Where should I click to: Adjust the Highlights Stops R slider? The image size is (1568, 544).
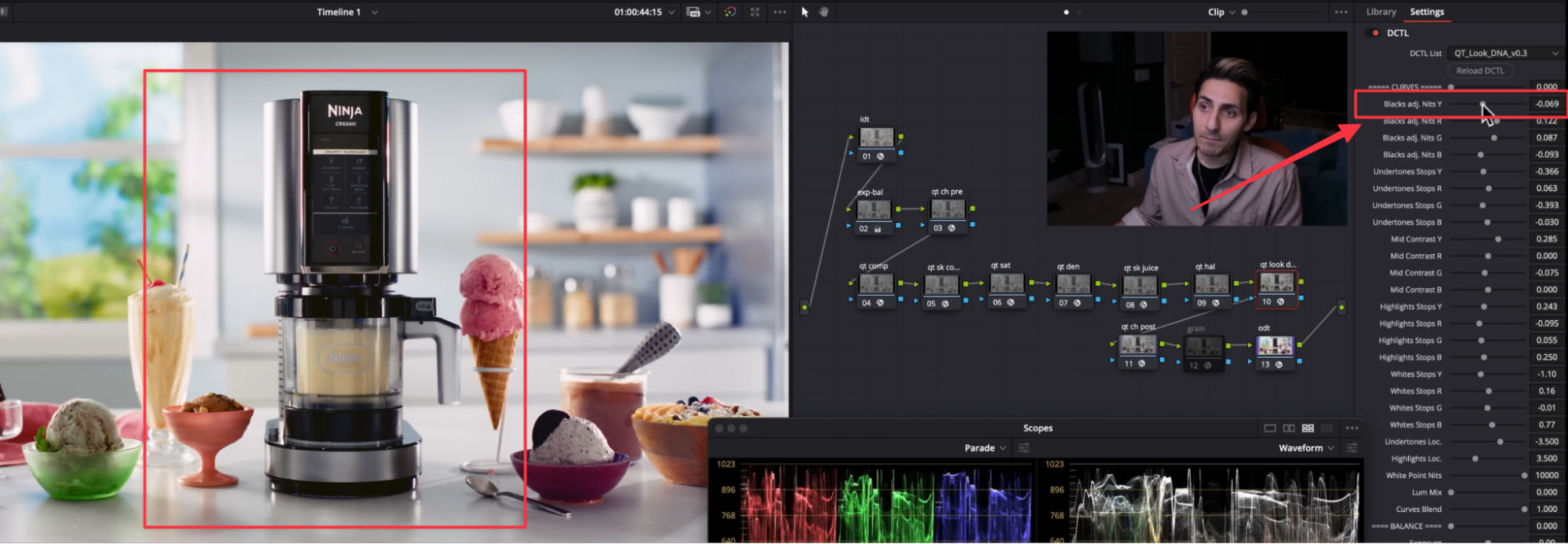(1479, 323)
